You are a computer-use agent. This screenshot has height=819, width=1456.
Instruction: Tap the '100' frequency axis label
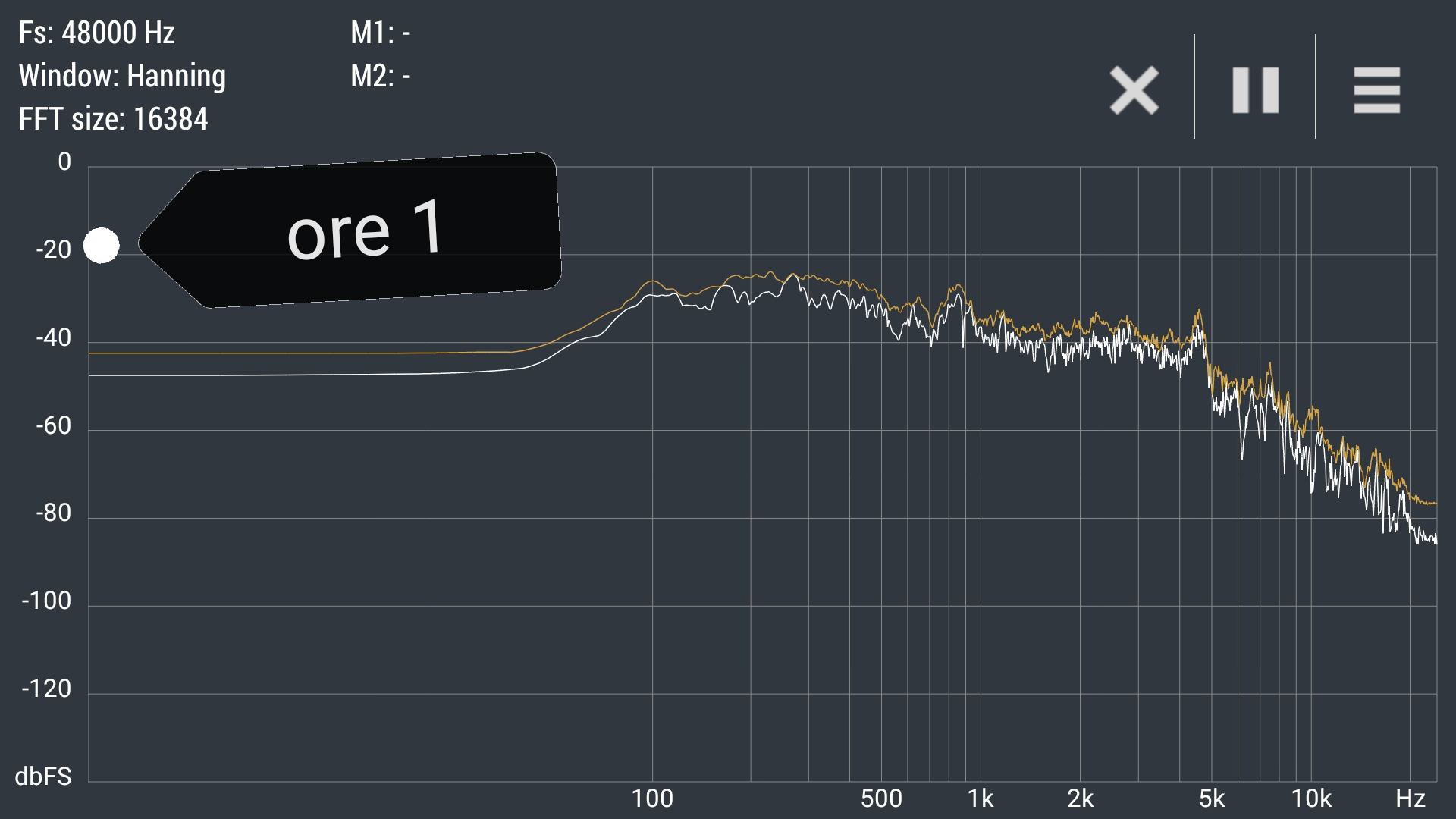click(x=652, y=799)
